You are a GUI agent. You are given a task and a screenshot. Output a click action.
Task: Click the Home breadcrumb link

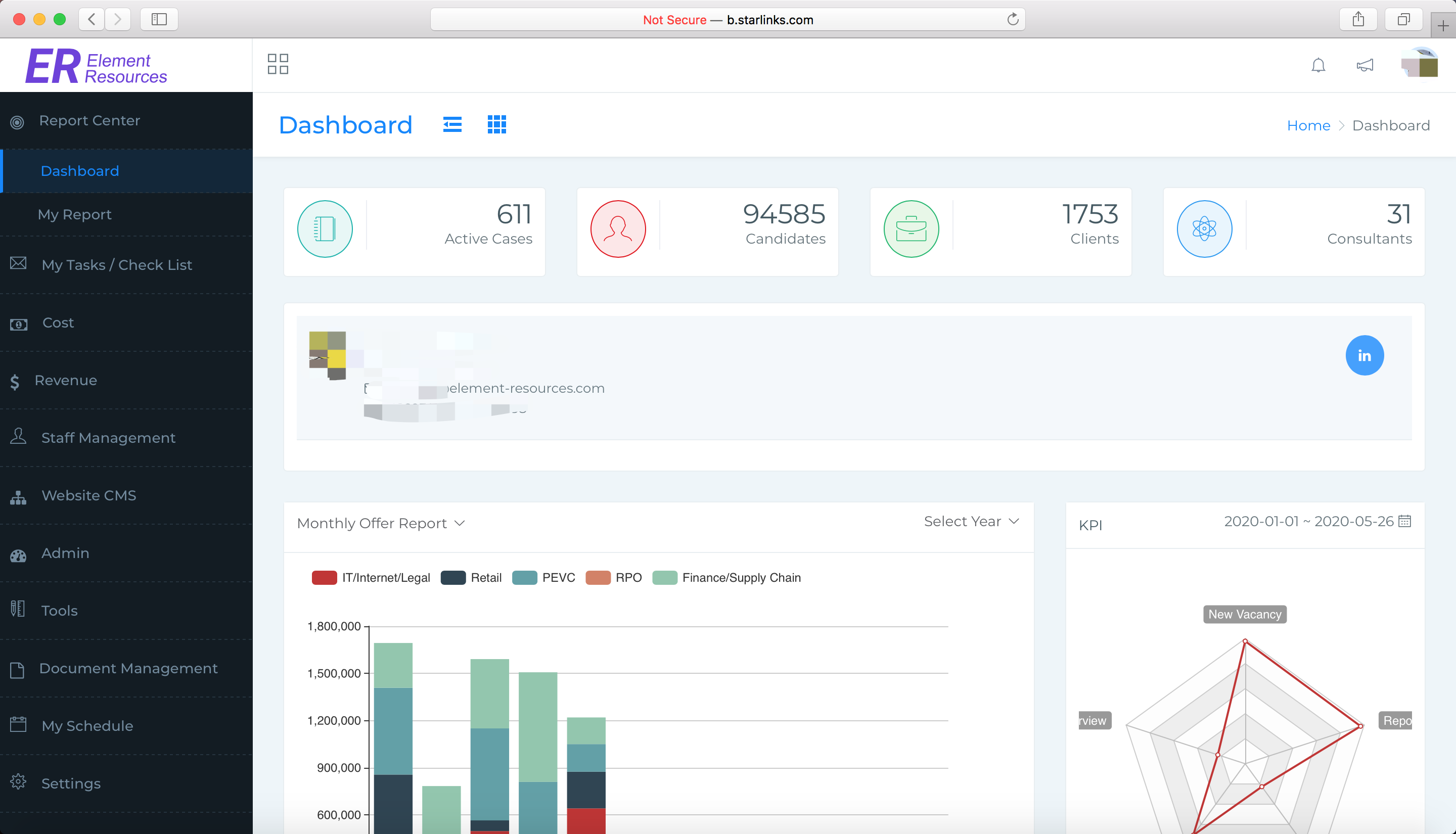pos(1308,125)
